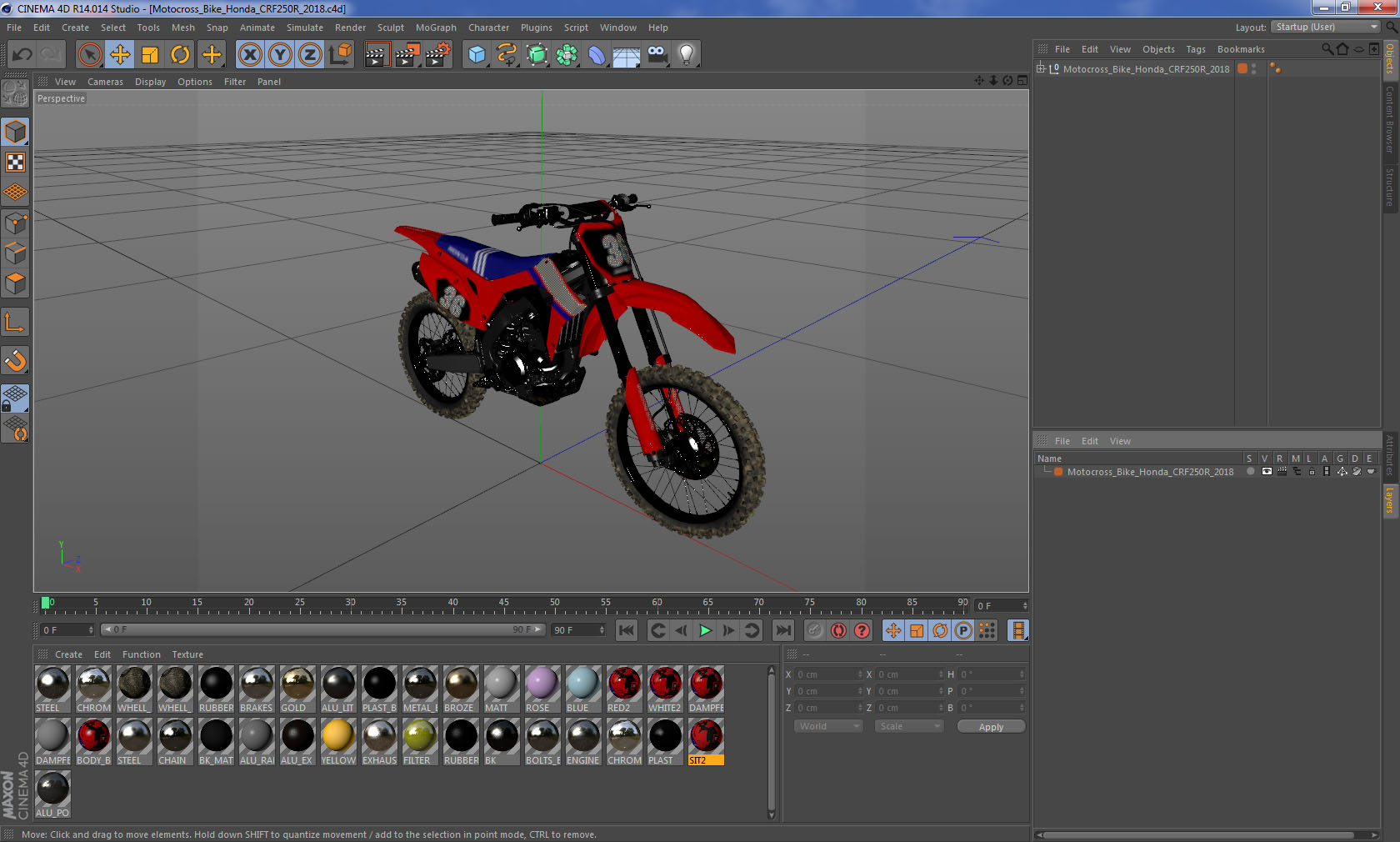
Task: Click the Apply button
Action: click(x=991, y=727)
